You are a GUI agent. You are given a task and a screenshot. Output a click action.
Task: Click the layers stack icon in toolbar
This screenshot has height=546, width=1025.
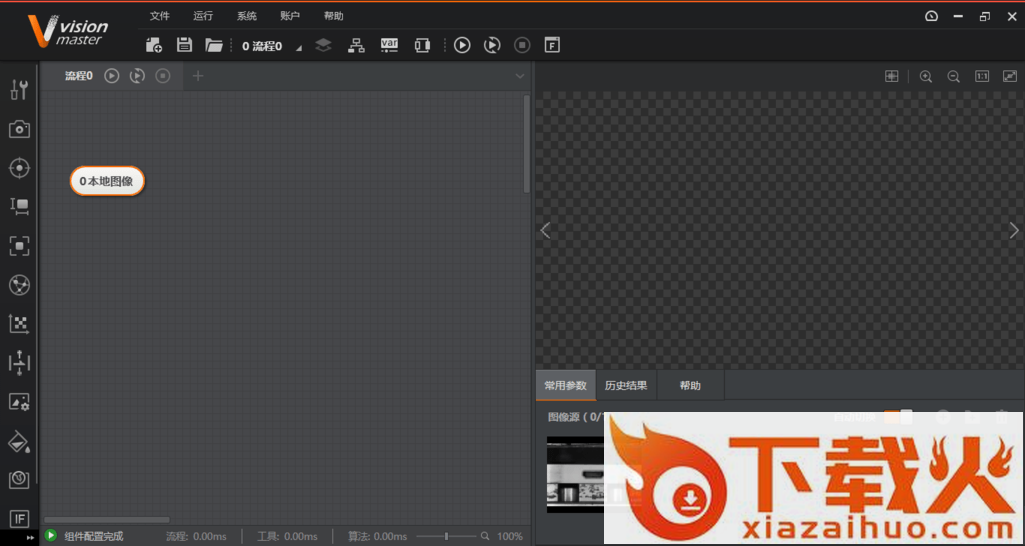[324, 45]
